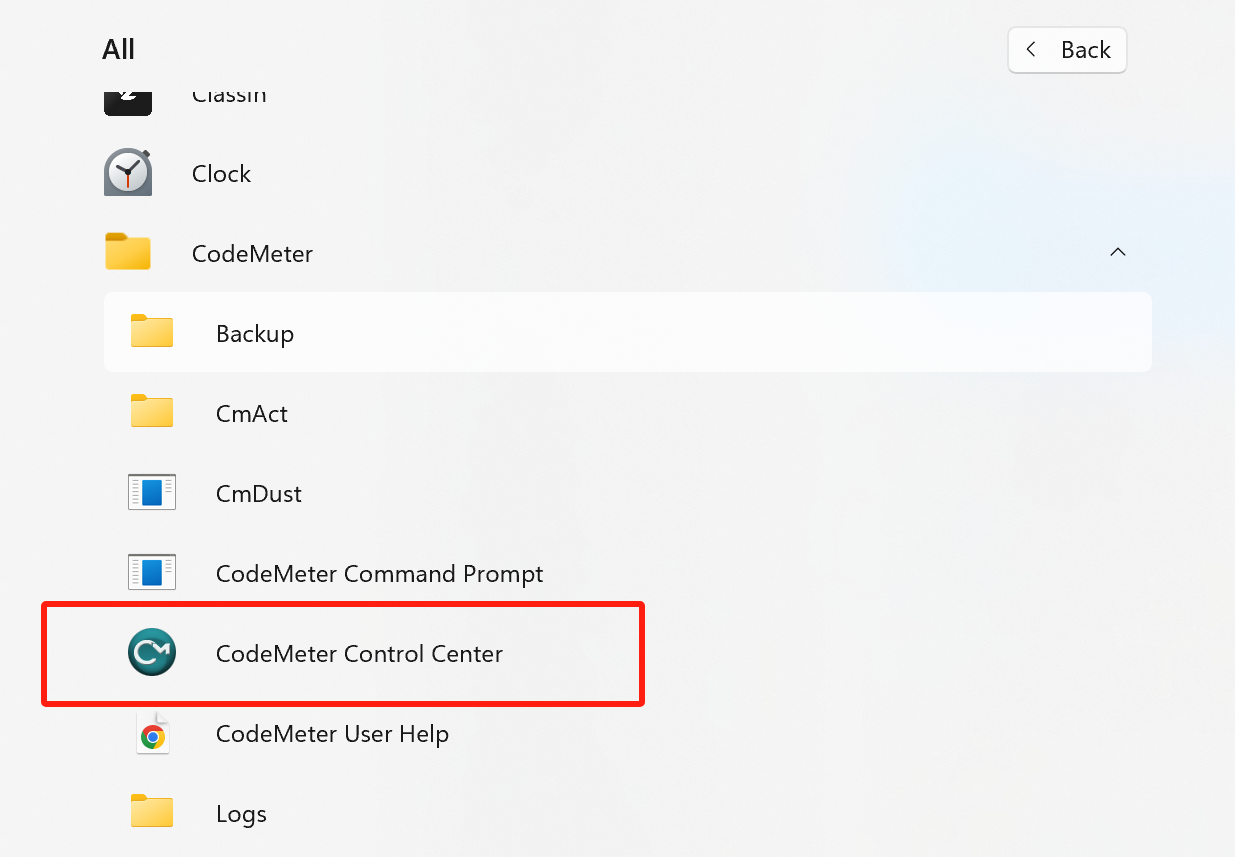The width and height of the screenshot is (1235, 857).
Task: Open CodeMeter Control Center
Action: [x=358, y=653]
